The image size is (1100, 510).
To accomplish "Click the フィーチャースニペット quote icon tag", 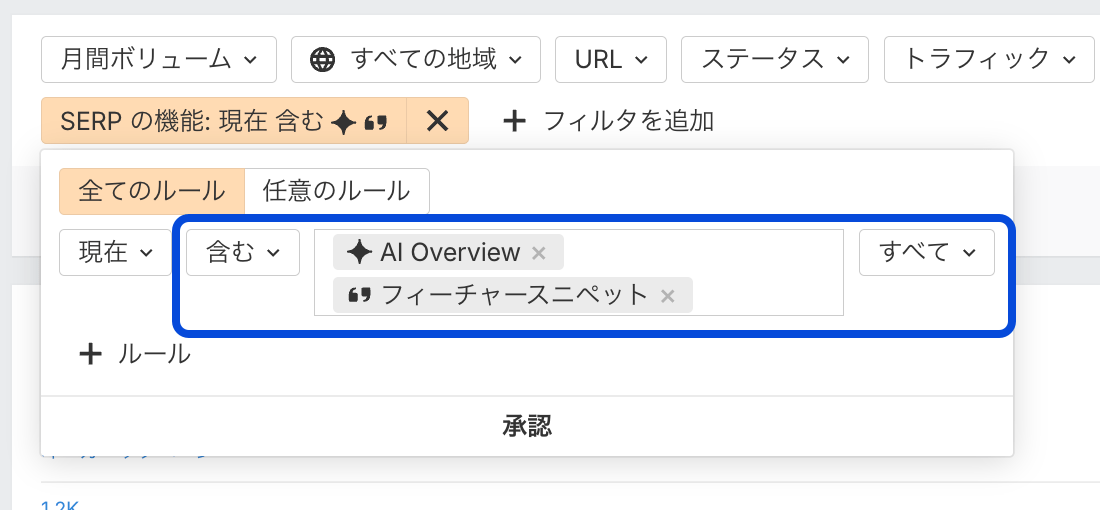I will click(x=360, y=296).
